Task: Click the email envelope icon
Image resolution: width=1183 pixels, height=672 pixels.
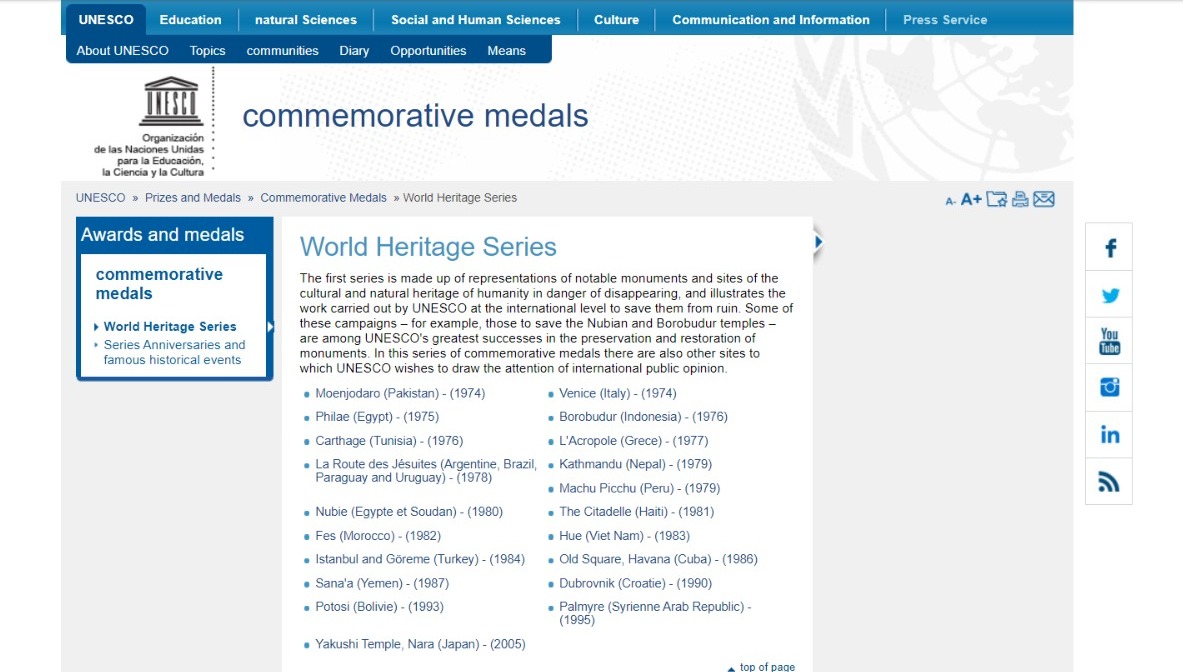Action: pyautogui.click(x=1043, y=199)
